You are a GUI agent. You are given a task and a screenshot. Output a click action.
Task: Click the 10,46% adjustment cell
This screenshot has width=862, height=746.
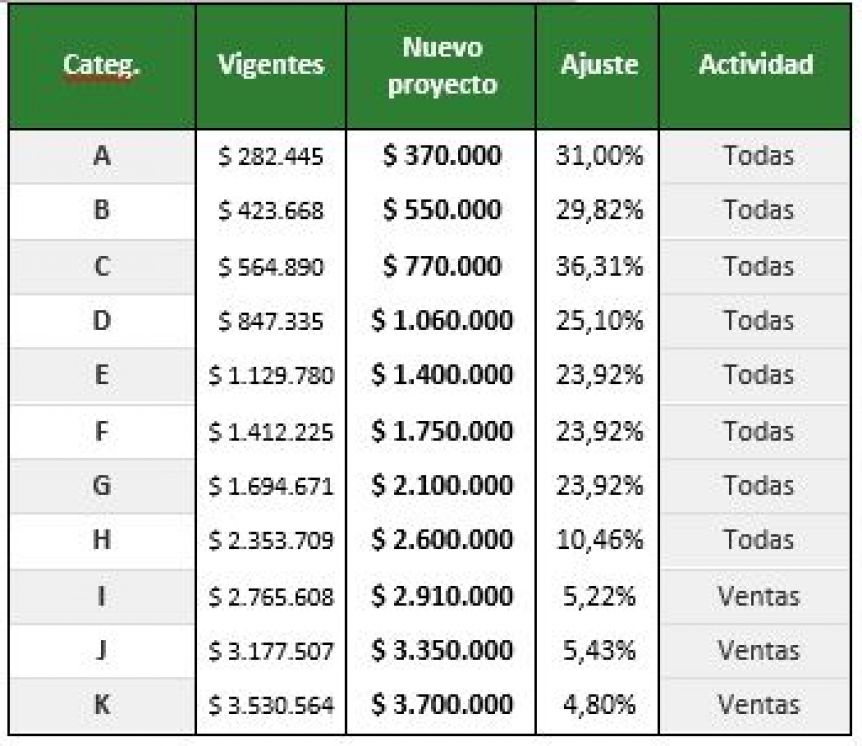coord(598,540)
